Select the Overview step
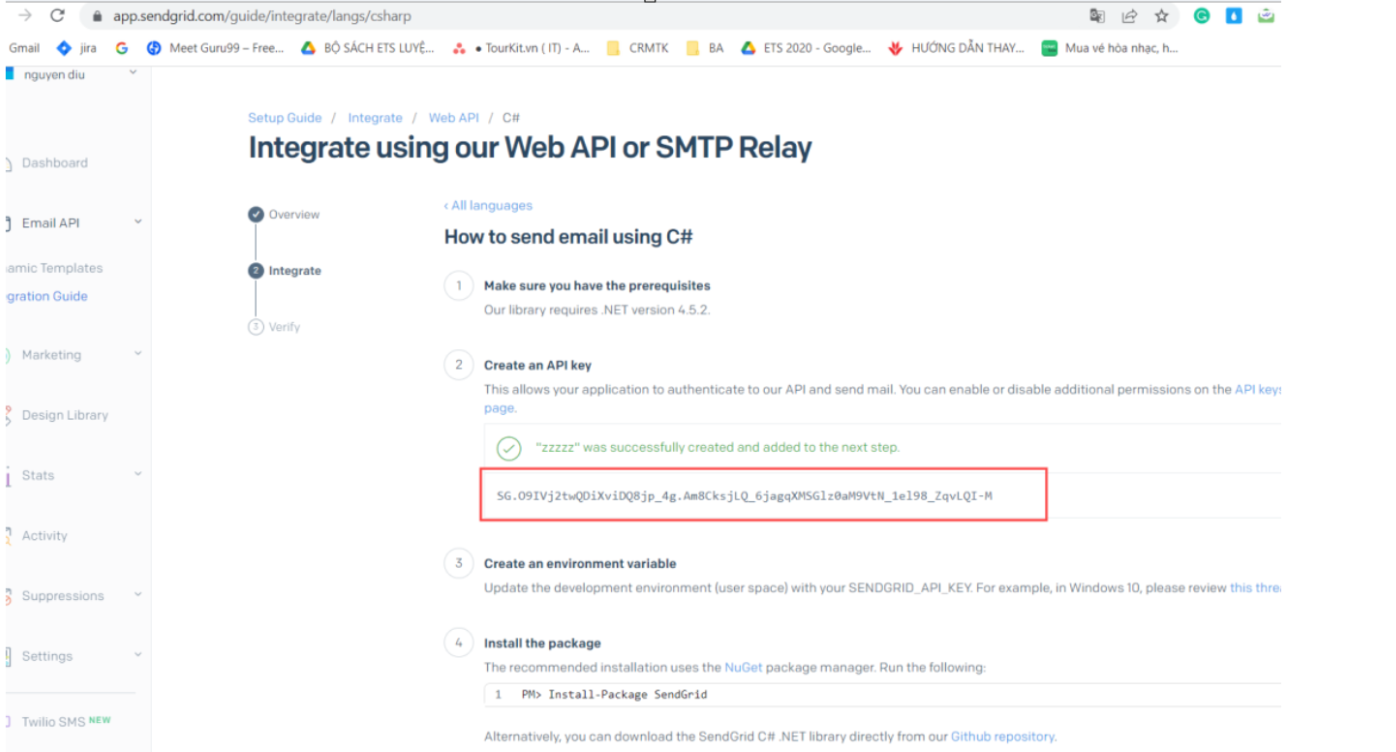Viewport: 1396px width, 752px height. [284, 215]
